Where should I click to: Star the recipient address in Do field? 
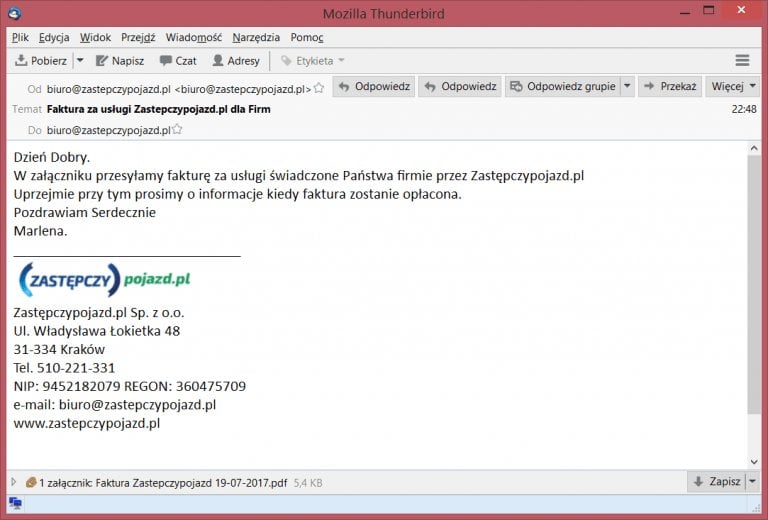(177, 129)
